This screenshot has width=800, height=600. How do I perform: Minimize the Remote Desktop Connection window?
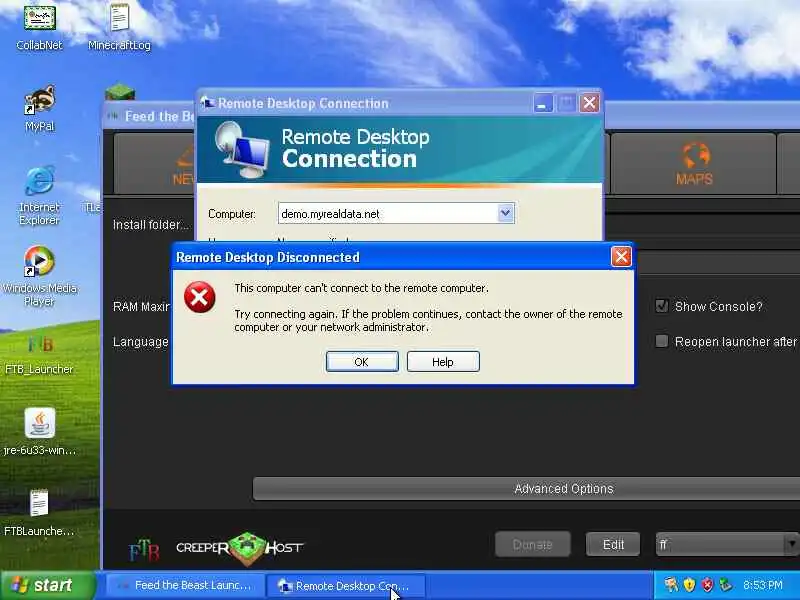(543, 103)
